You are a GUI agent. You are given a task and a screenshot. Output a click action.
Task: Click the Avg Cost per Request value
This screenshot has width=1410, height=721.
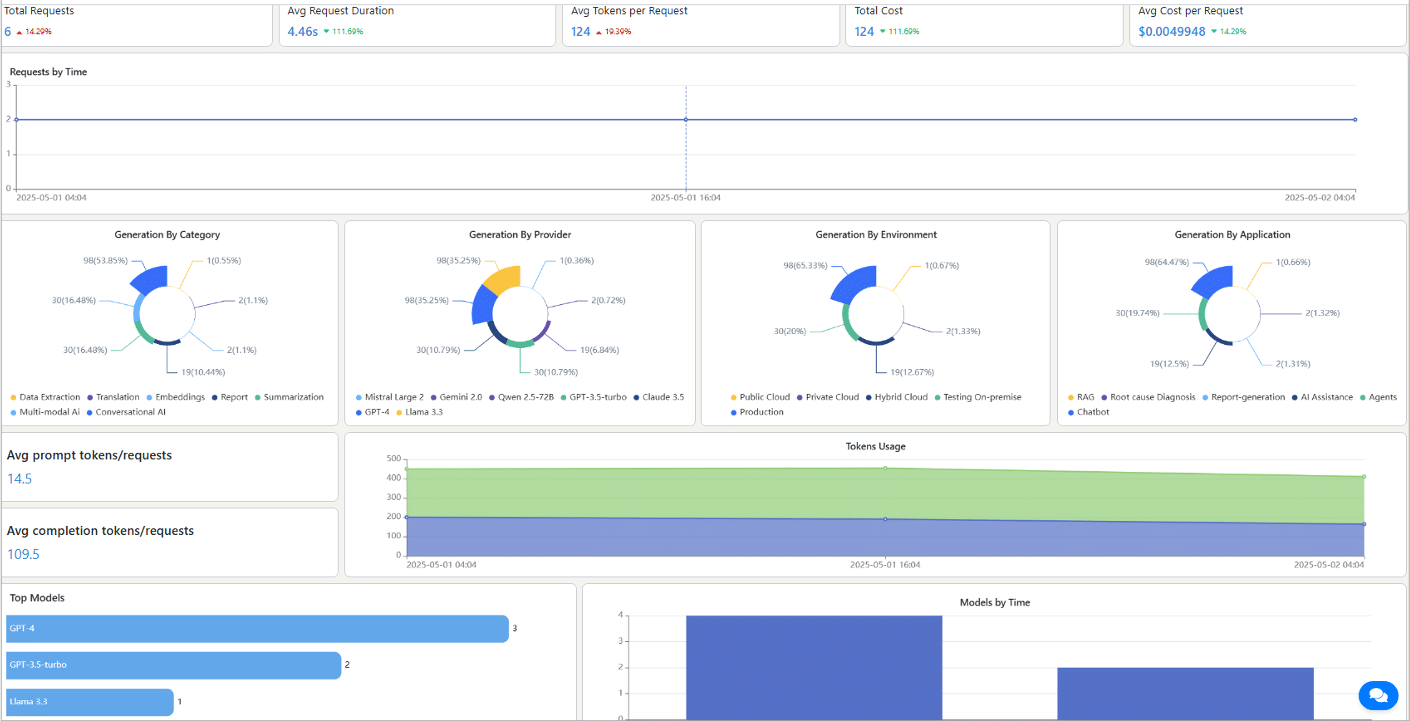click(1171, 32)
